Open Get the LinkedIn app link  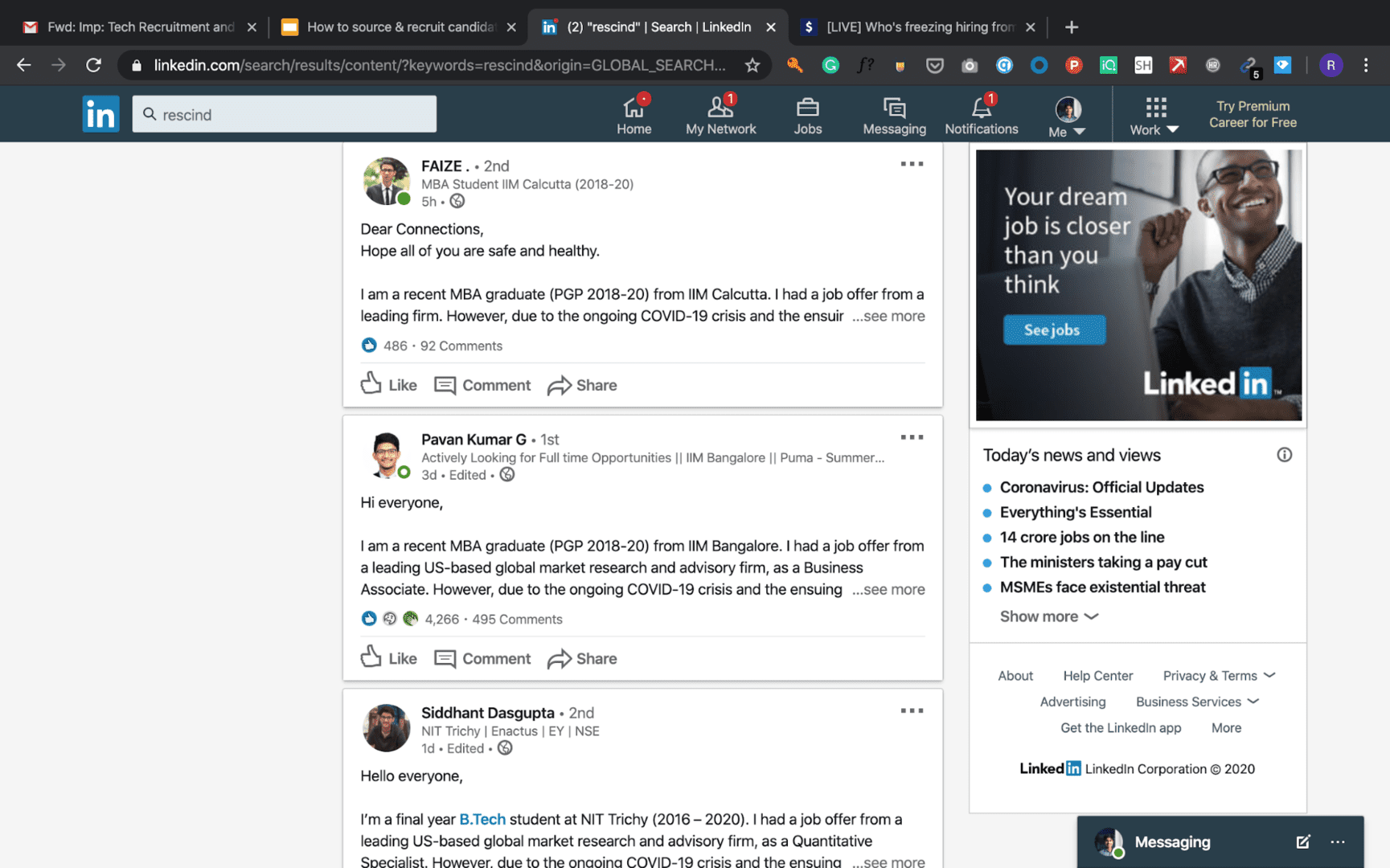click(x=1121, y=727)
